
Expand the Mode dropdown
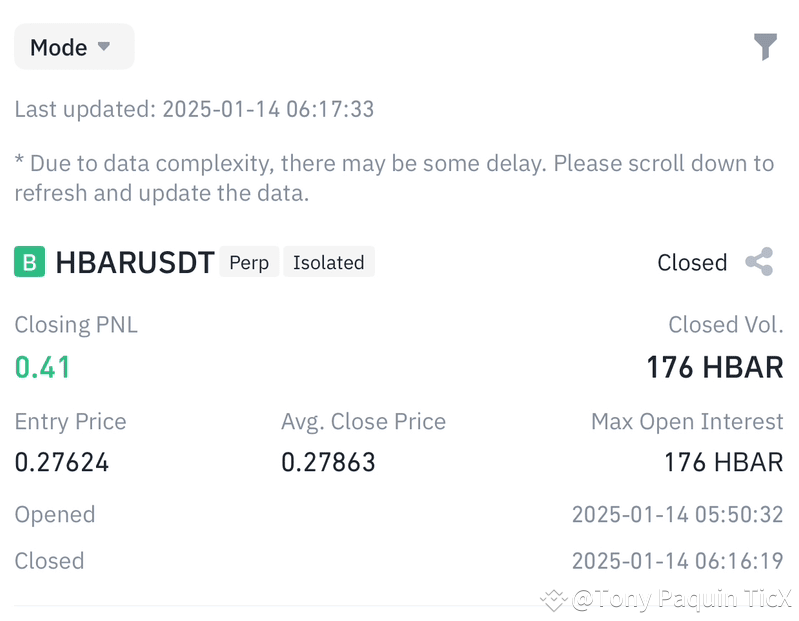coord(74,47)
